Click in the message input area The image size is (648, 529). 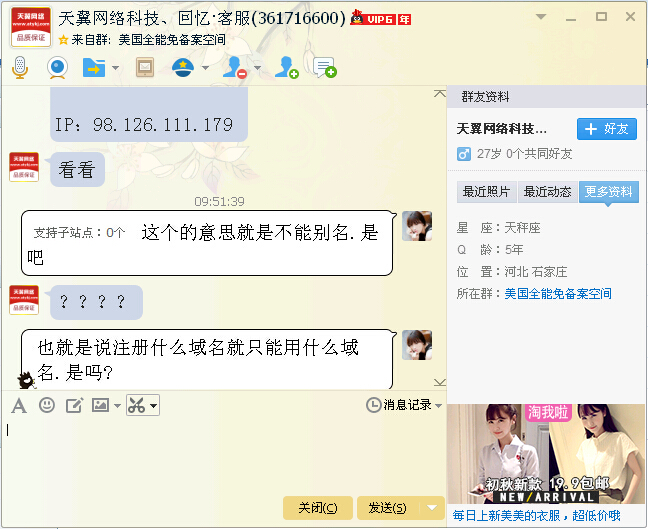[223, 455]
